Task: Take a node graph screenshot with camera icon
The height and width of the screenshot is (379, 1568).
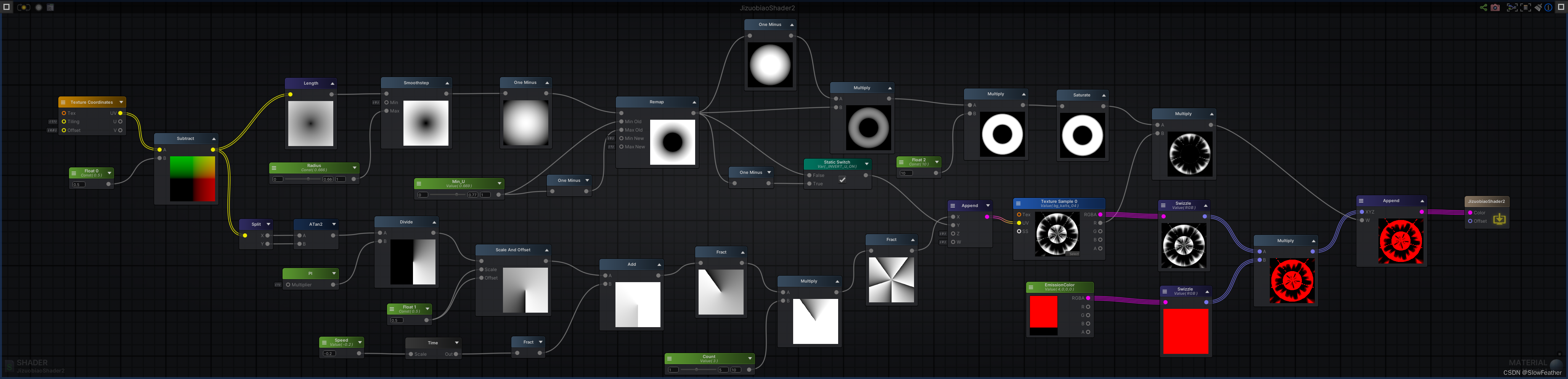Action: [1496, 8]
